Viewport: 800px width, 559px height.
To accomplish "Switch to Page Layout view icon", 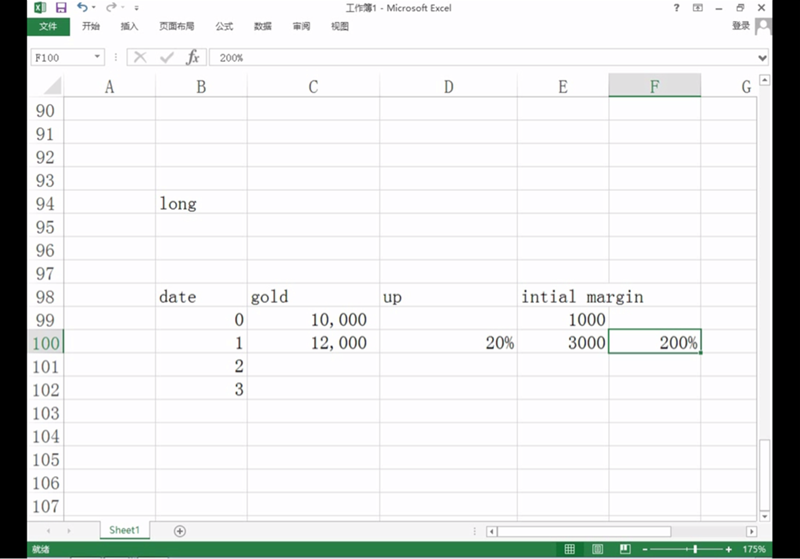I will click(x=597, y=549).
